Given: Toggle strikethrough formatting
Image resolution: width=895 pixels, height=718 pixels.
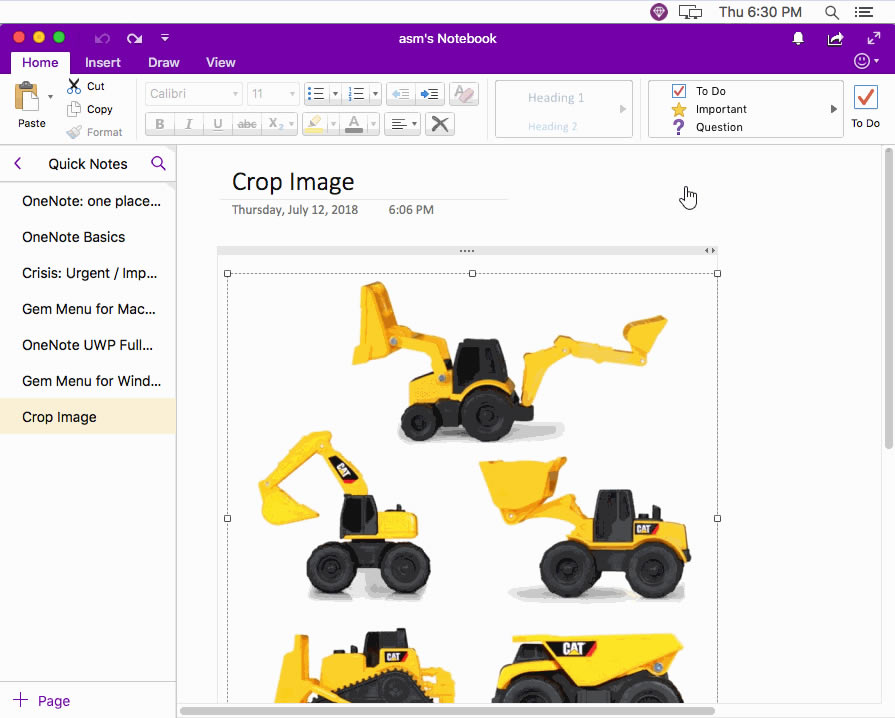Looking at the screenshot, I should pos(246,123).
